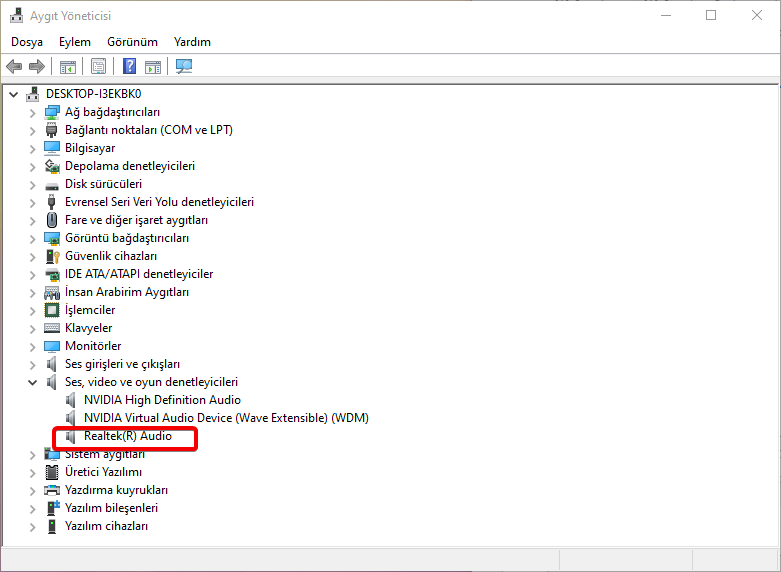Click the Disk sürücüleri drive icon
Image resolution: width=781 pixels, height=572 pixels.
point(52,185)
